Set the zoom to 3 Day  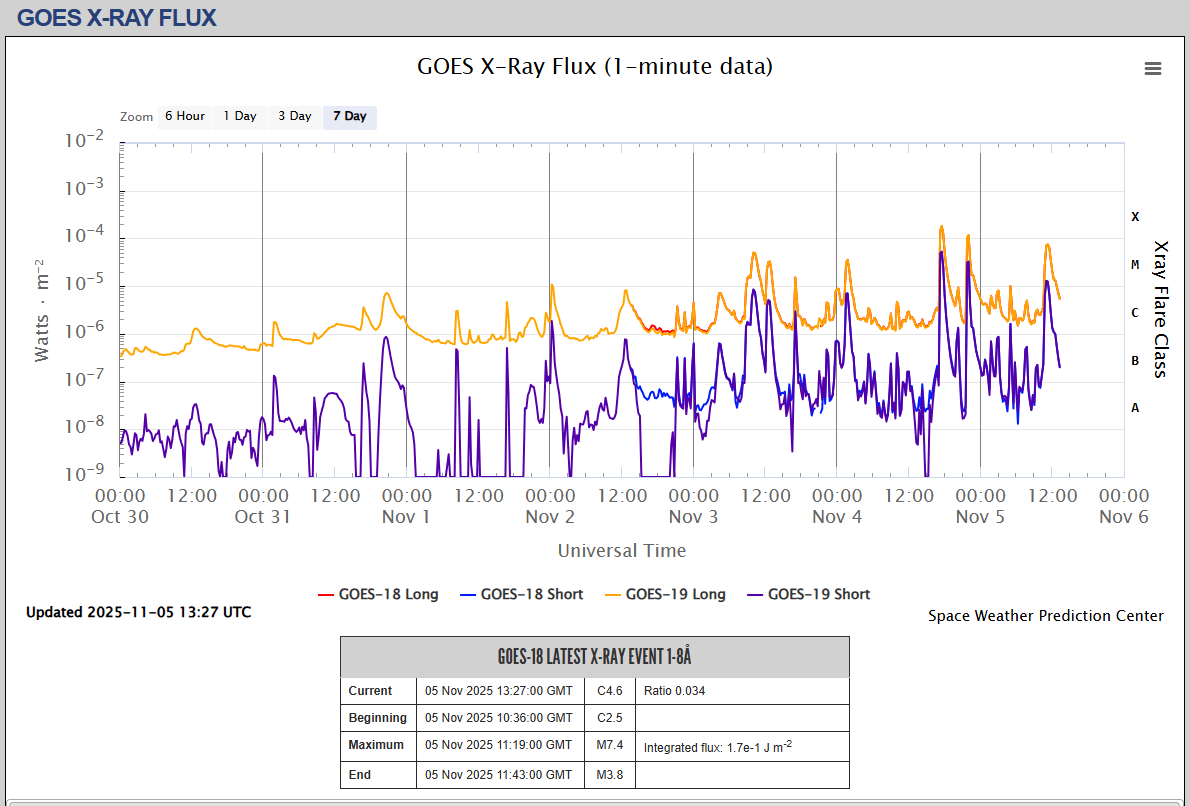pyautogui.click(x=294, y=116)
